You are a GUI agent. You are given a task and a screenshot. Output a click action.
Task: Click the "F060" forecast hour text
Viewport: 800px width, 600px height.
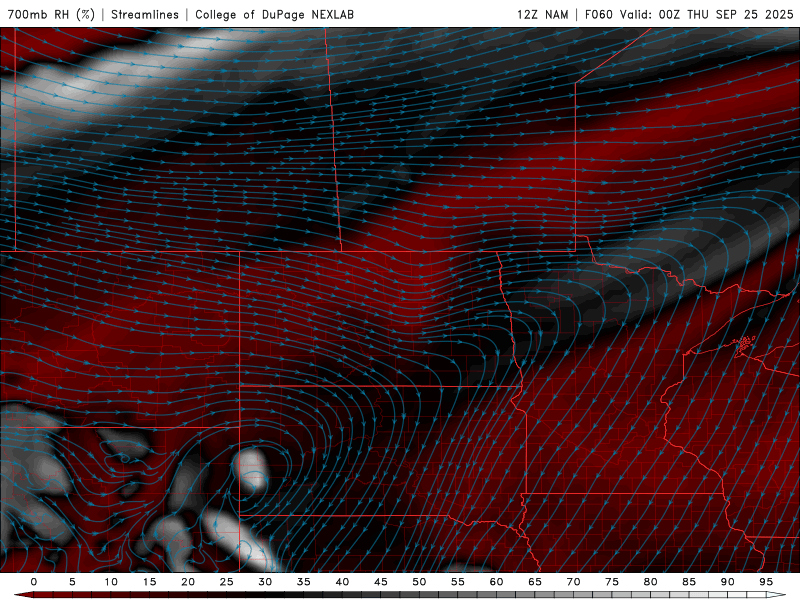598,14
